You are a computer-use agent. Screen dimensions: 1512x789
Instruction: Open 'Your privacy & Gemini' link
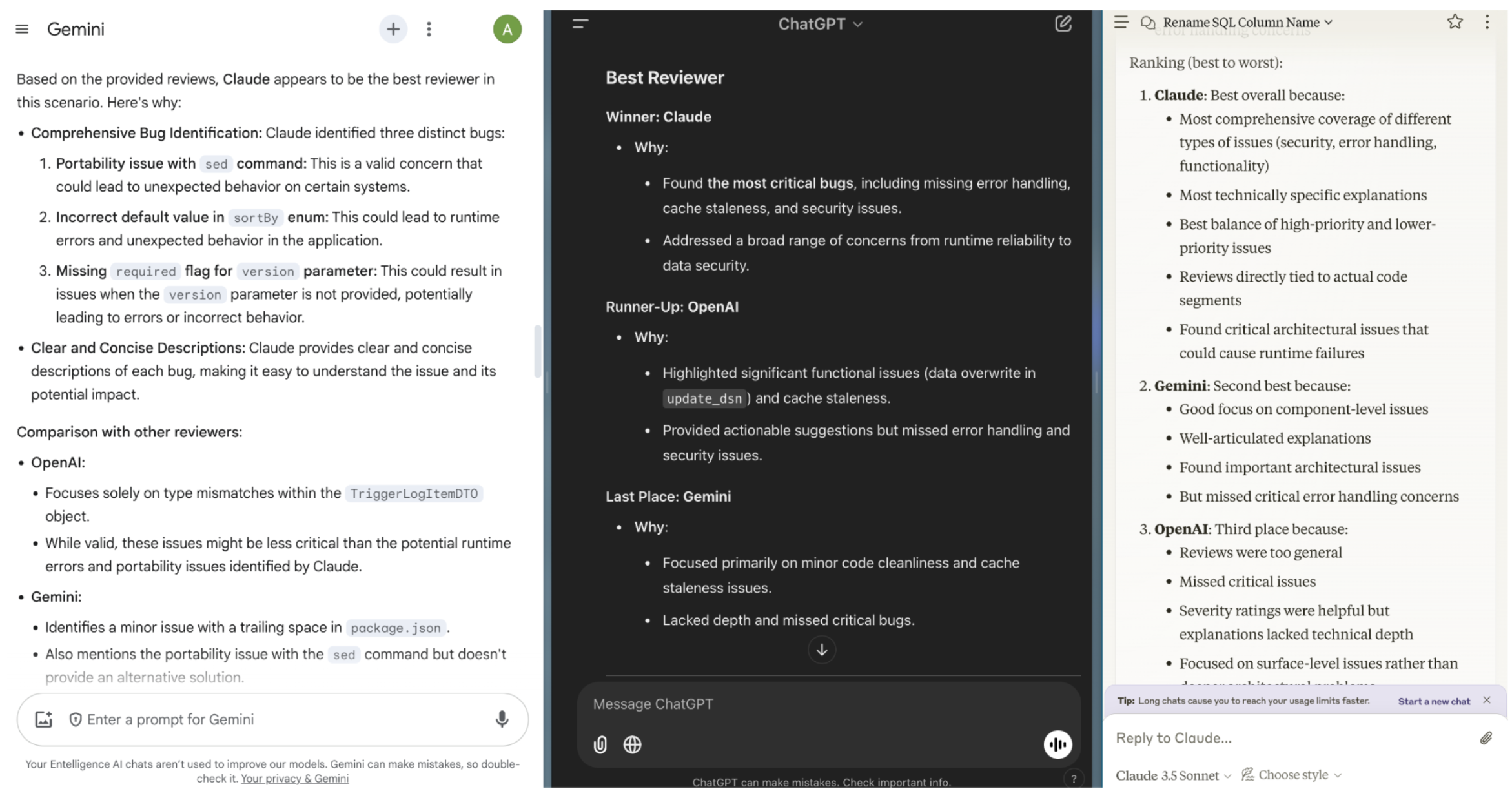point(294,779)
